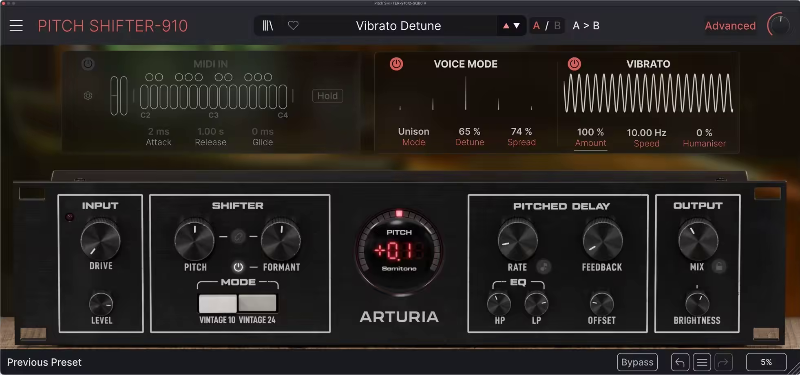Toggle Voice Mode power button

point(396,64)
